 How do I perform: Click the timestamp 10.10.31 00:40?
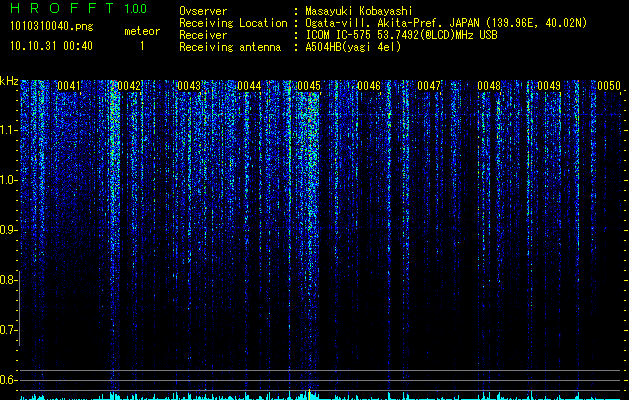click(x=51, y=46)
